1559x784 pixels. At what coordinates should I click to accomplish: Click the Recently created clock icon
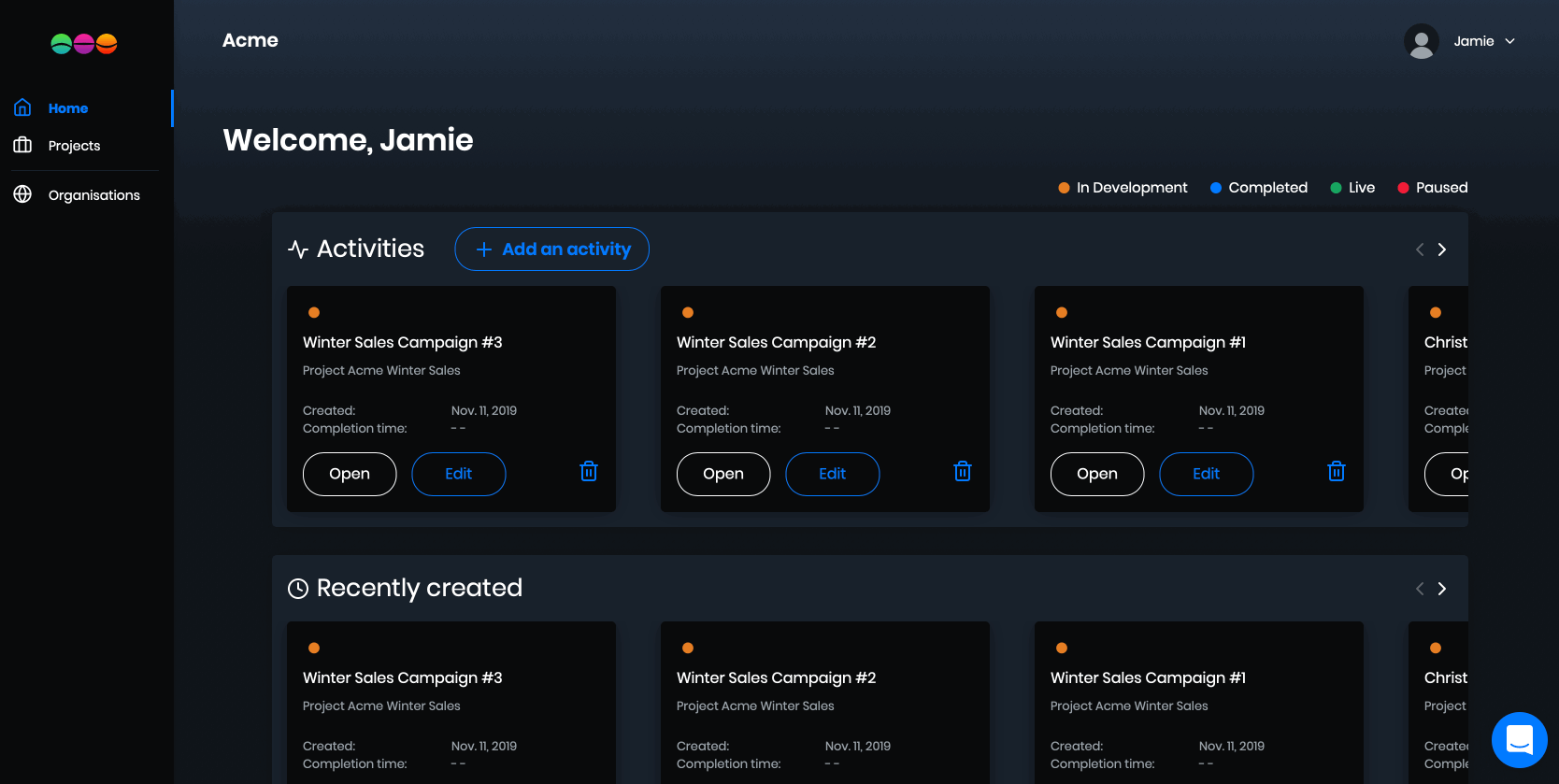click(x=298, y=589)
